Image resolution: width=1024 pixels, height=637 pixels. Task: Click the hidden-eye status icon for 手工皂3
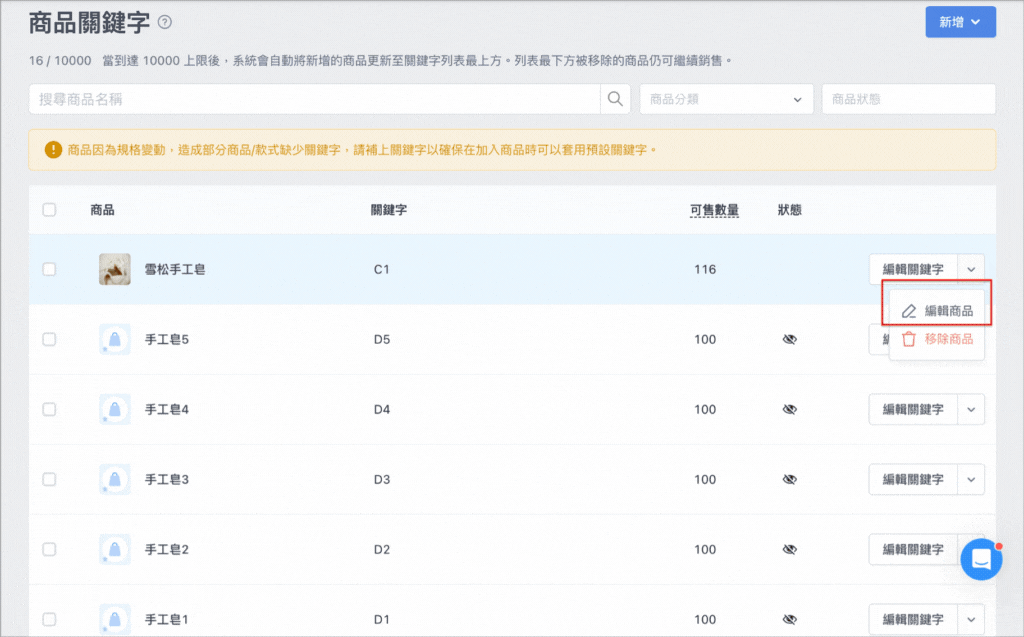point(790,479)
